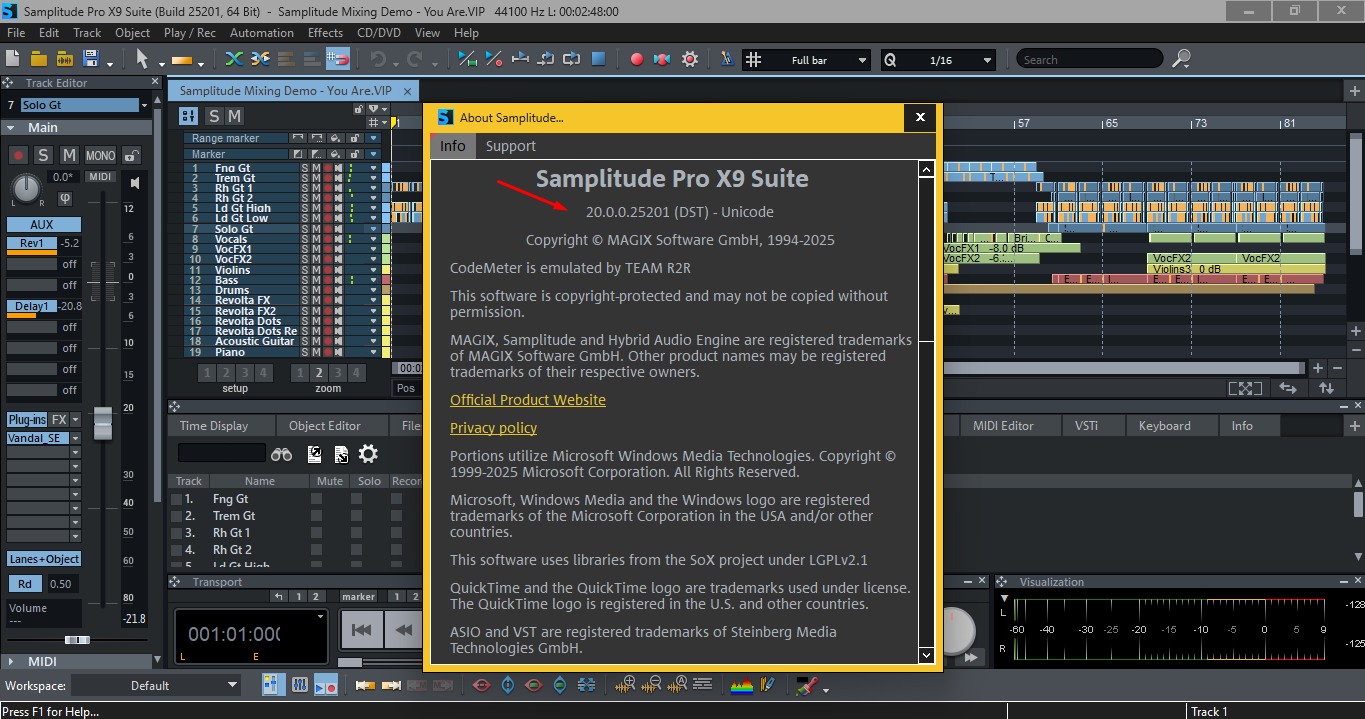Click the Search input field

tap(1090, 60)
